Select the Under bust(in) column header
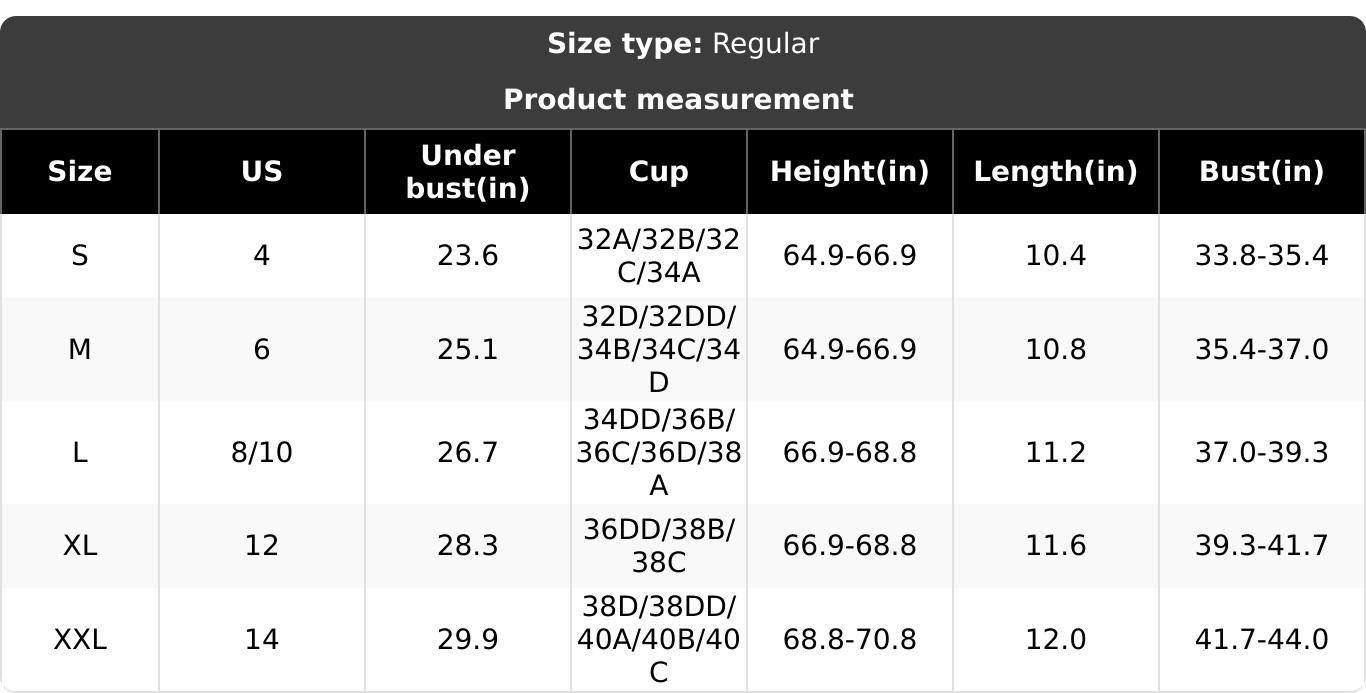 click(x=468, y=171)
